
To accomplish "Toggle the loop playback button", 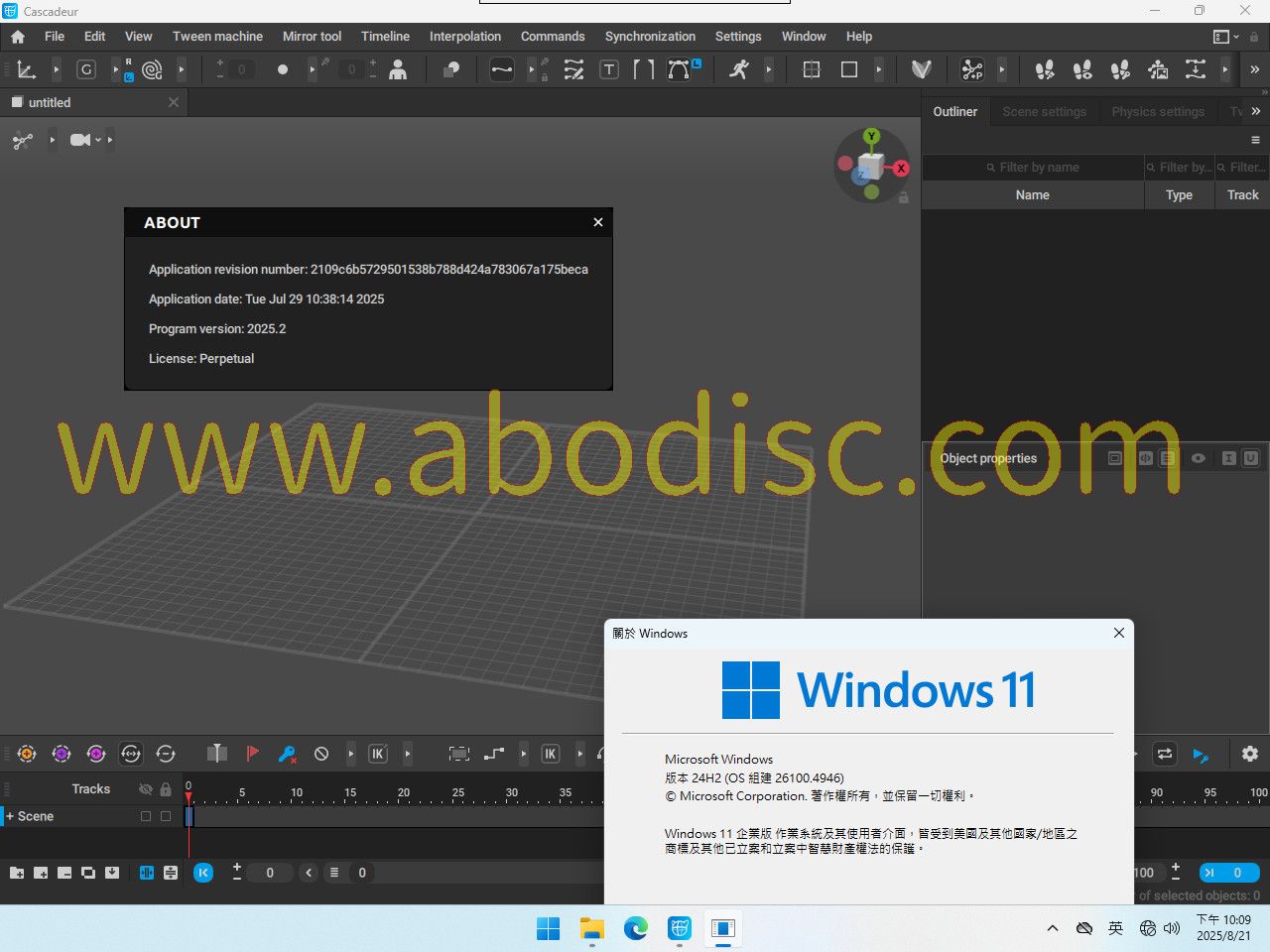I will [1165, 754].
